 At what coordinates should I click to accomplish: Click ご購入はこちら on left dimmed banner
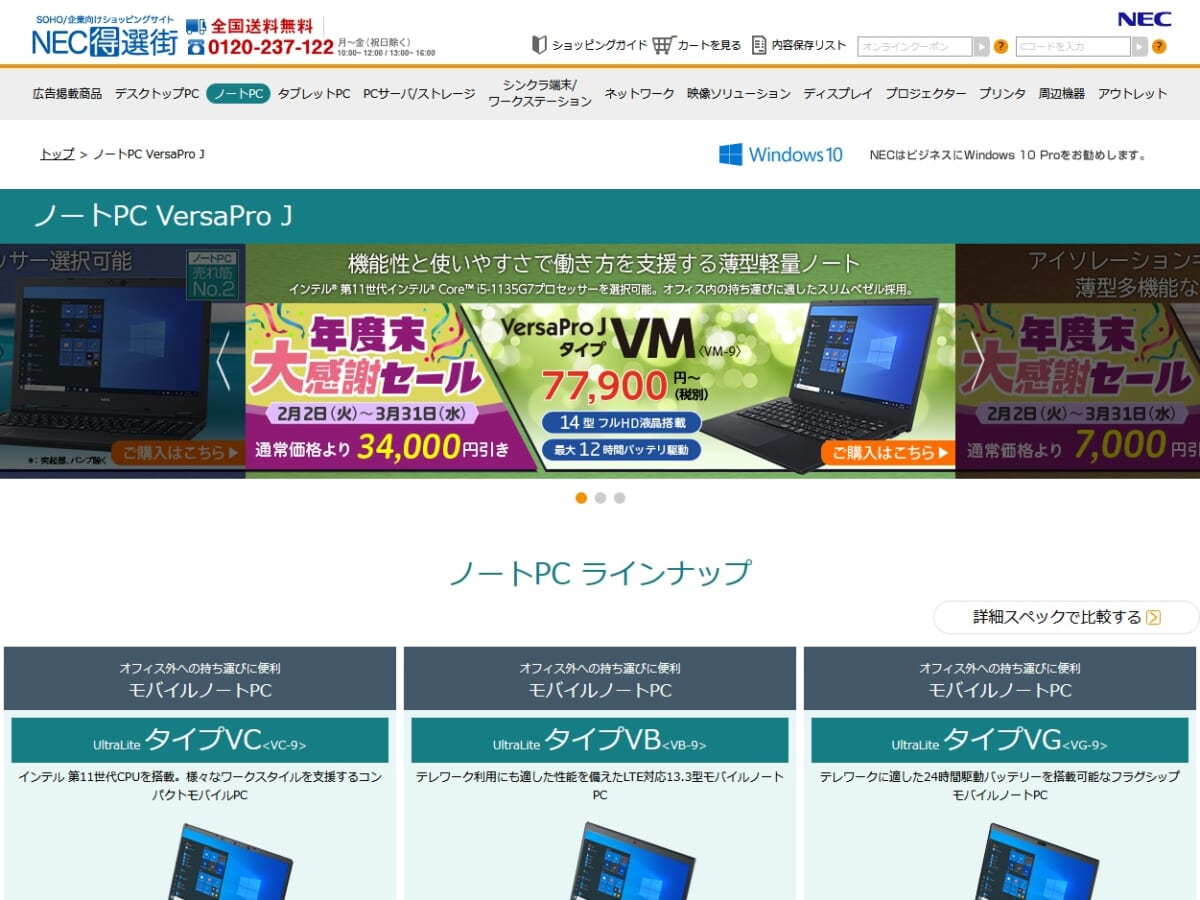(177, 452)
